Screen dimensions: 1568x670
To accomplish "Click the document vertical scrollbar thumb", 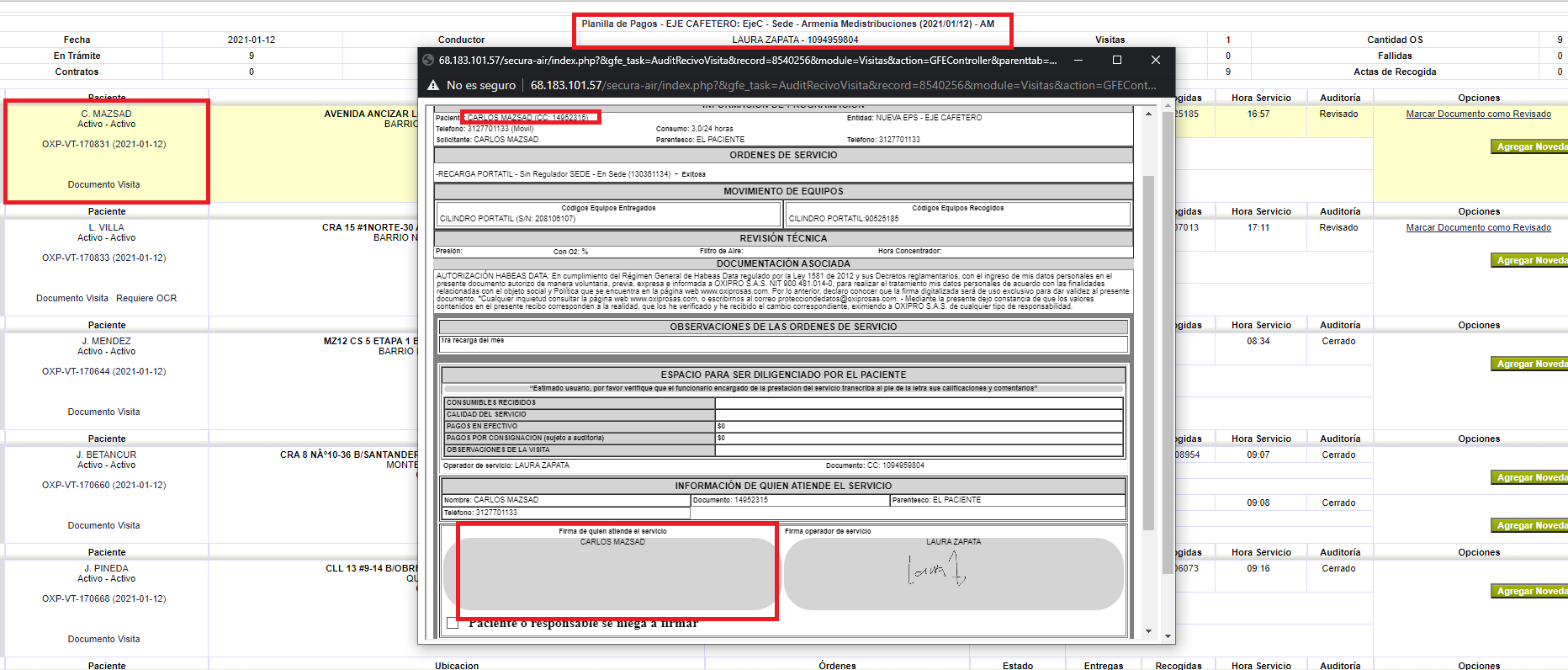I will click(1148, 354).
